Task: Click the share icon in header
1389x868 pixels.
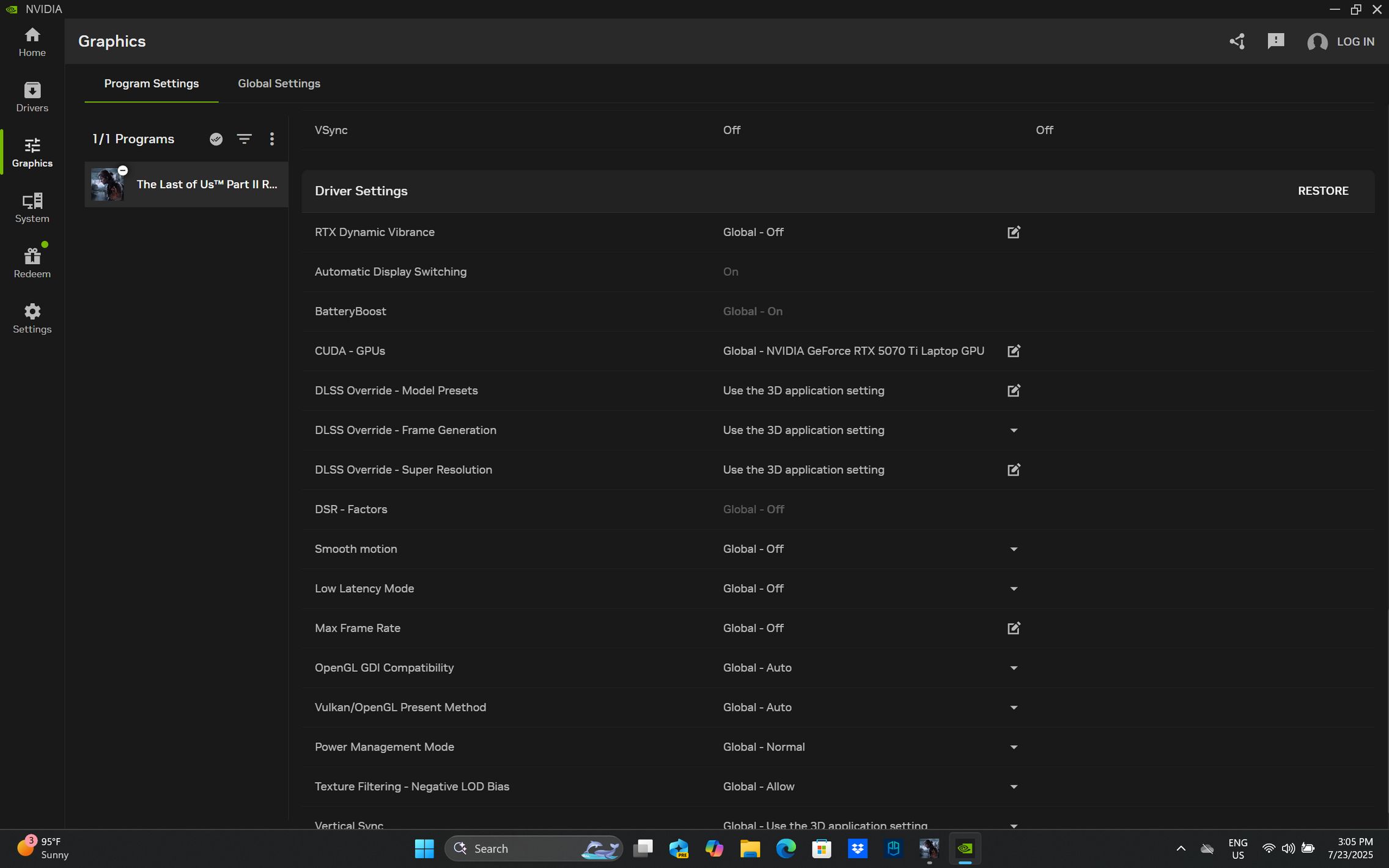Action: (x=1237, y=42)
